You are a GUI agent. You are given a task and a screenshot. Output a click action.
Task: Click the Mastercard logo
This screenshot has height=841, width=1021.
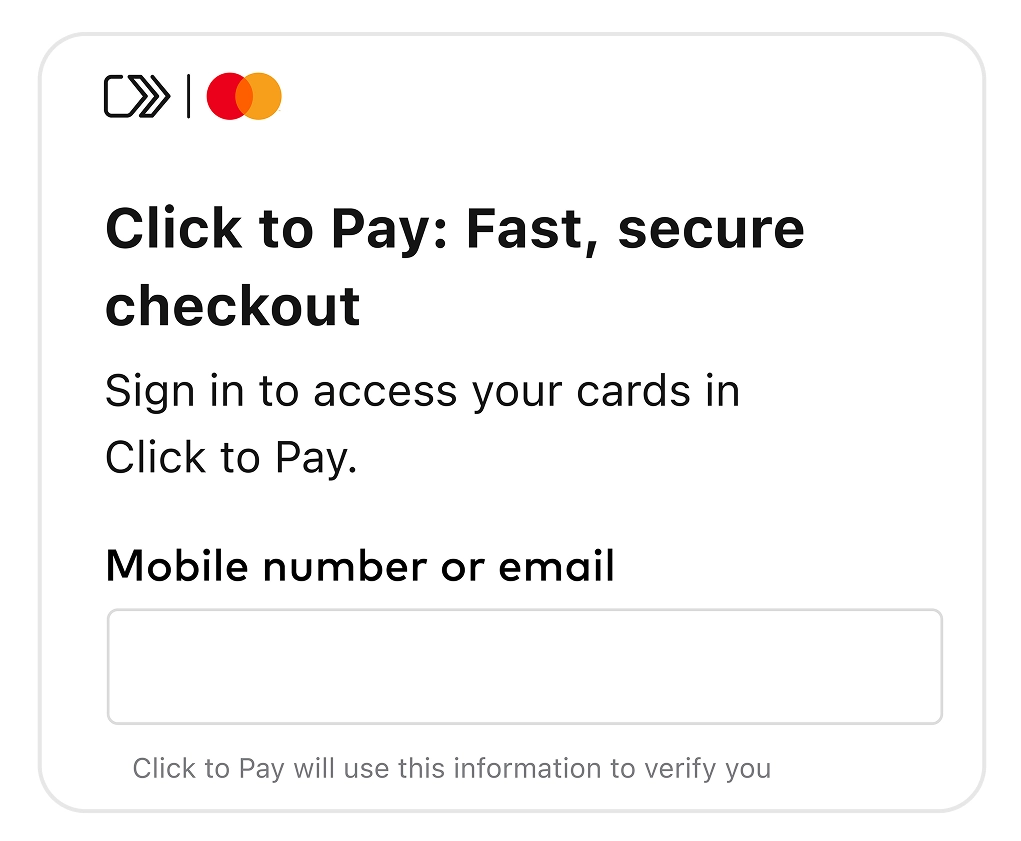pos(244,97)
